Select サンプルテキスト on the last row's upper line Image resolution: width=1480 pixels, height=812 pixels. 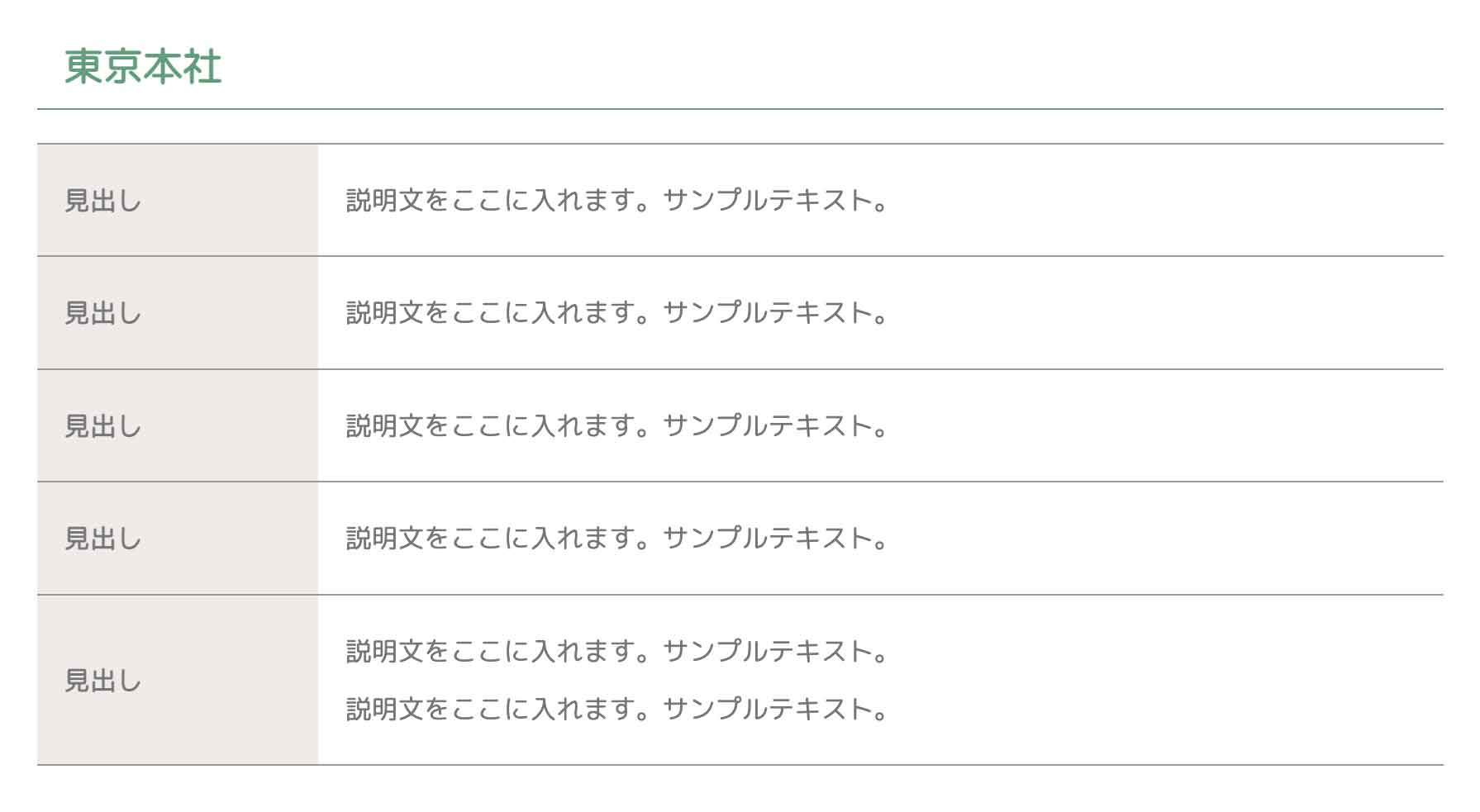click(x=769, y=652)
